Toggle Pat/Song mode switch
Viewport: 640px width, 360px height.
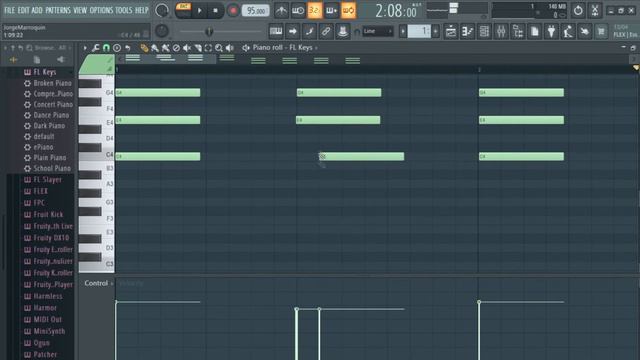pyautogui.click(x=183, y=10)
